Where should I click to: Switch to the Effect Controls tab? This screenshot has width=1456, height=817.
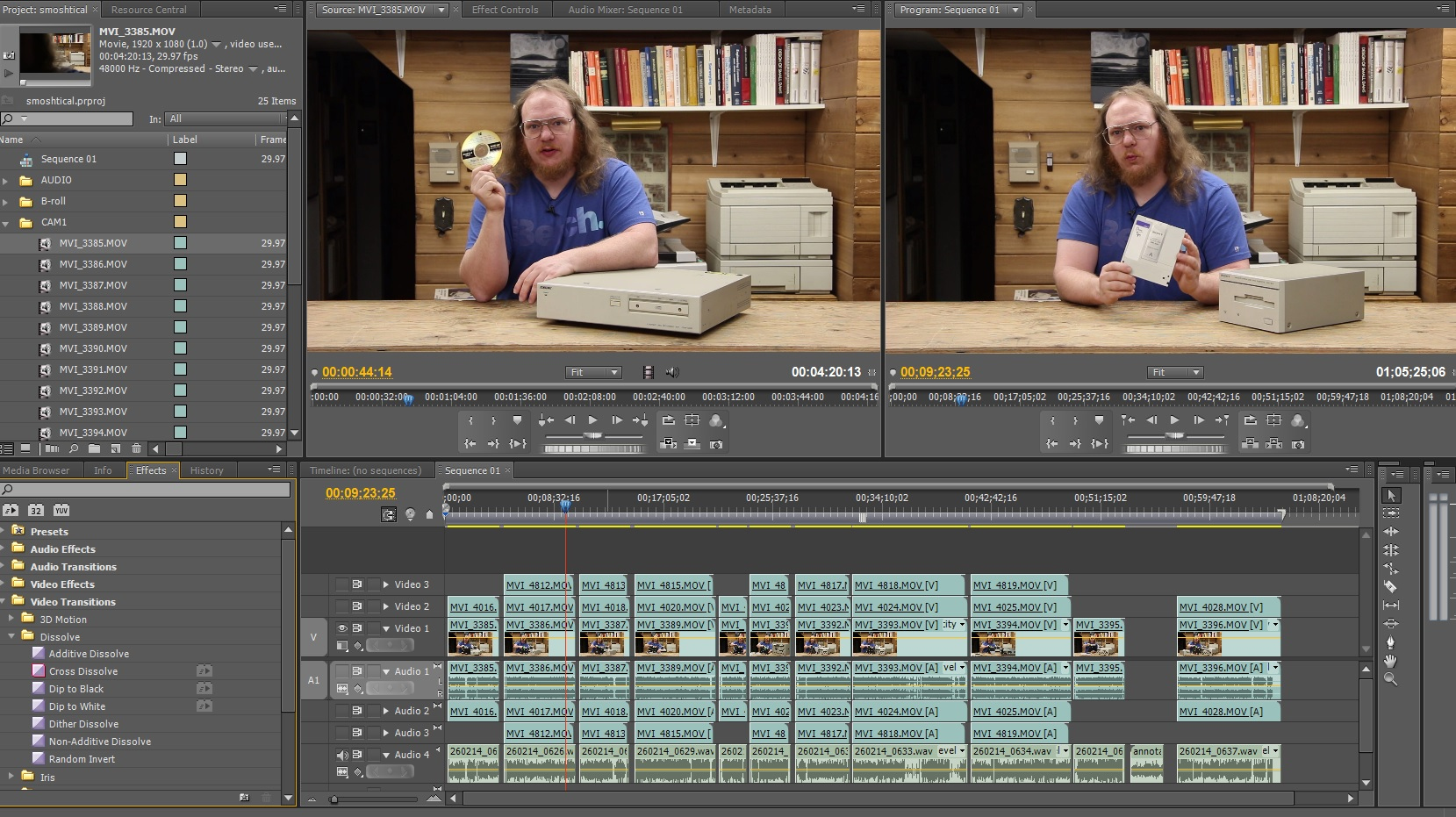coord(505,10)
